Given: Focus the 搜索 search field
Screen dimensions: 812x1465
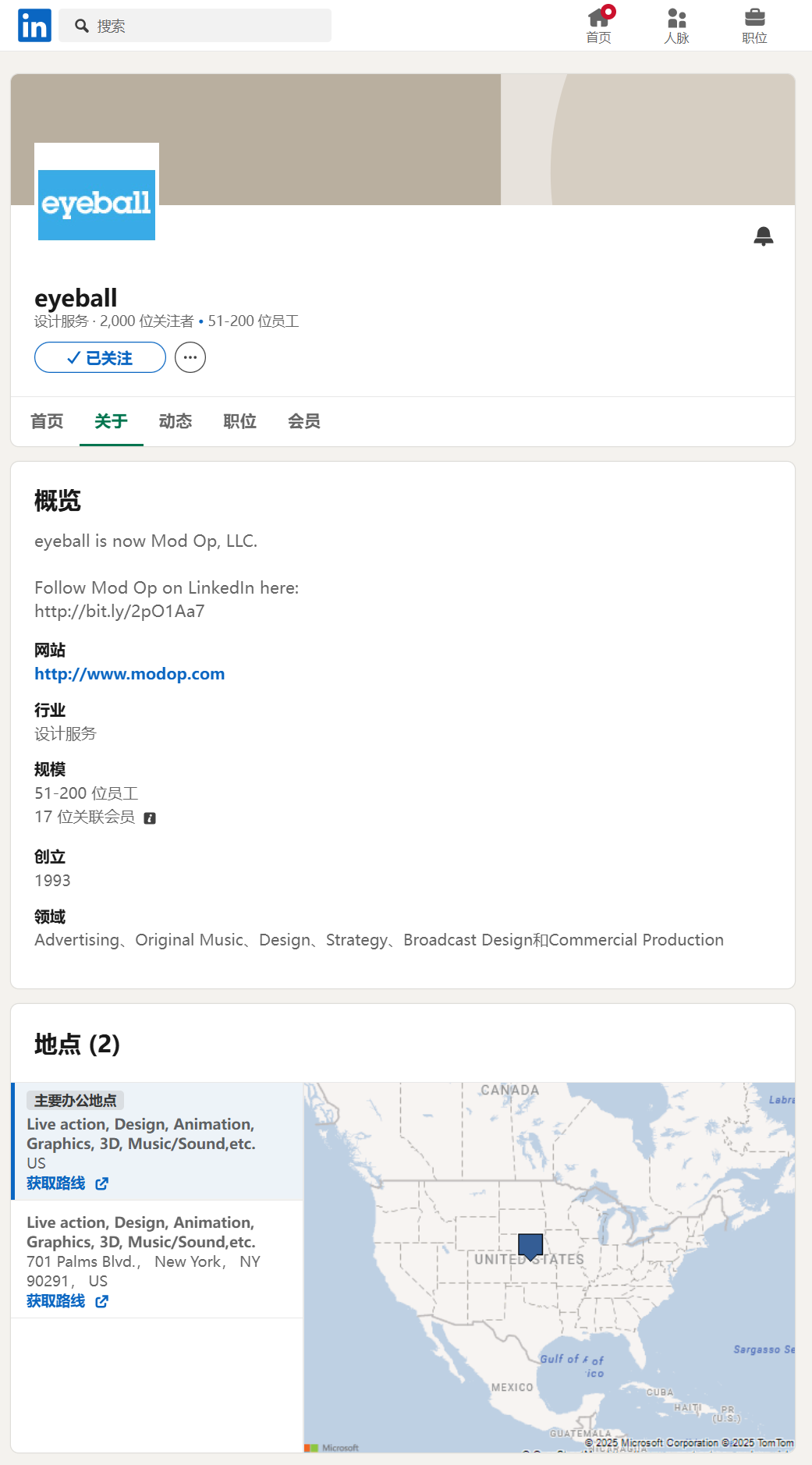Looking at the screenshot, I should (x=195, y=26).
